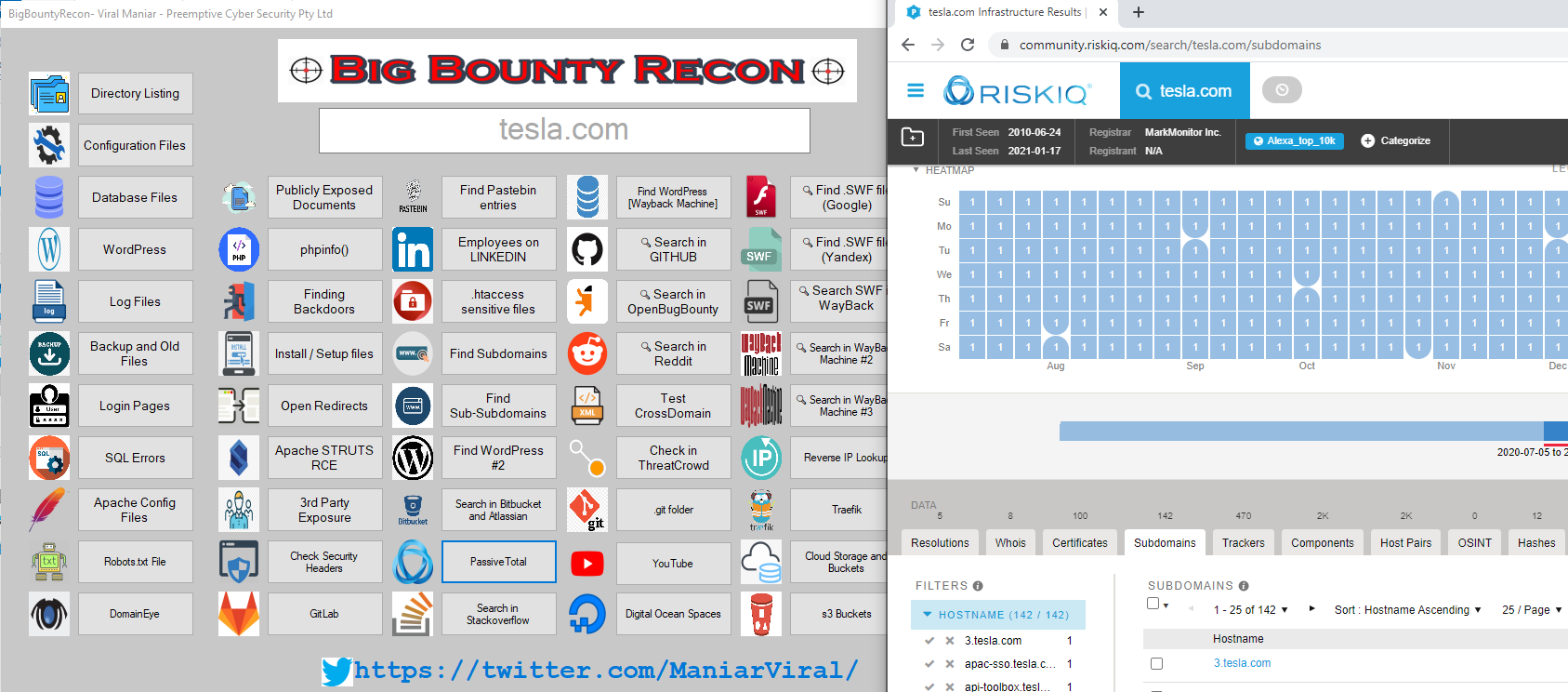Tick the checkbox for 3.tesla.com row

[1156, 663]
